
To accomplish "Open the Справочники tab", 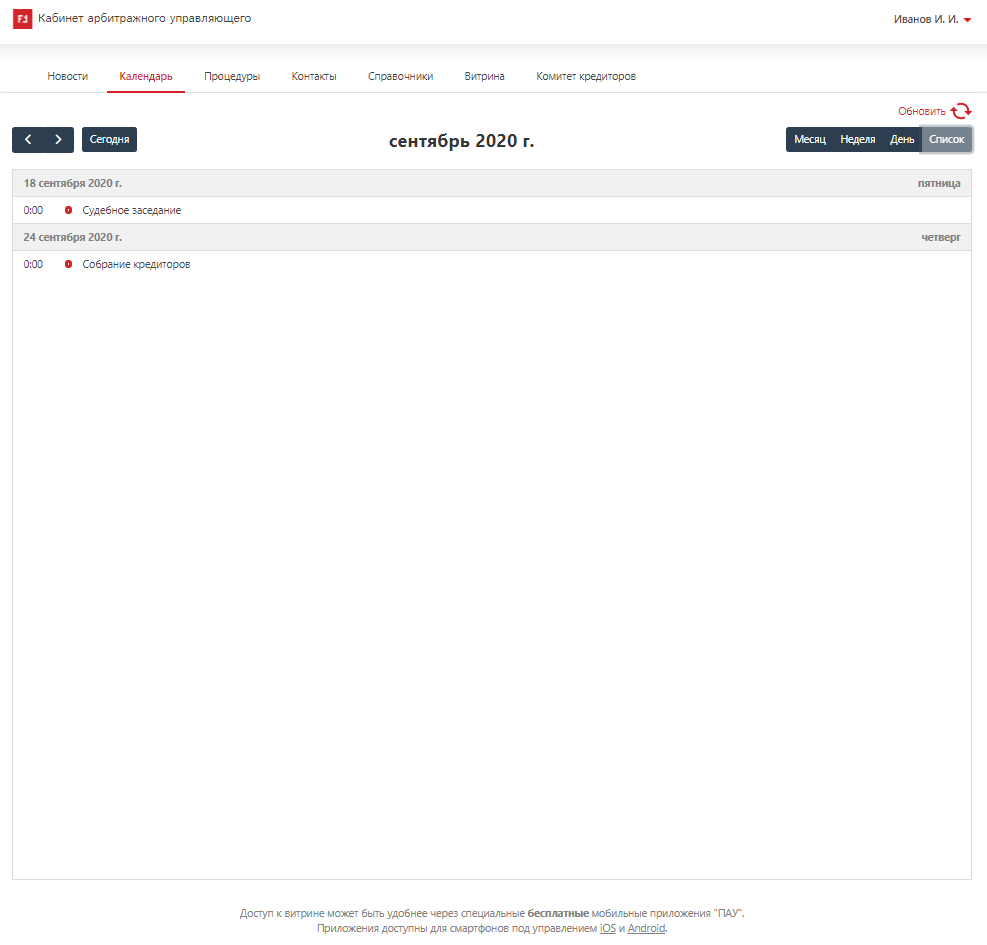I will click(x=400, y=76).
